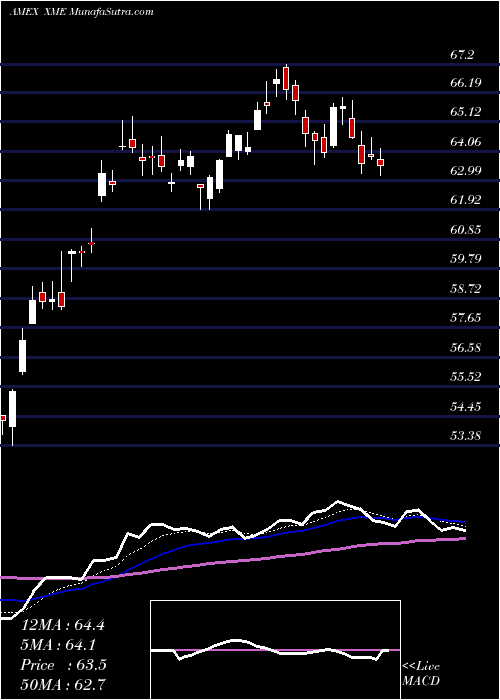Click inside the MACD inset chart
Viewport: 500px width, 700px height.
point(275,650)
